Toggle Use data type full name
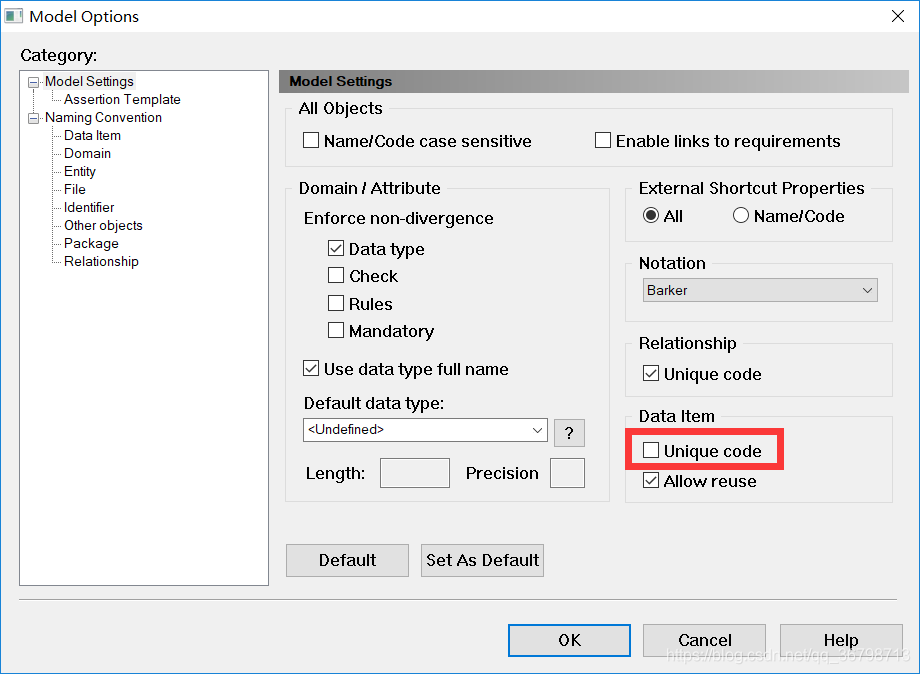The image size is (920, 674). pyautogui.click(x=311, y=369)
